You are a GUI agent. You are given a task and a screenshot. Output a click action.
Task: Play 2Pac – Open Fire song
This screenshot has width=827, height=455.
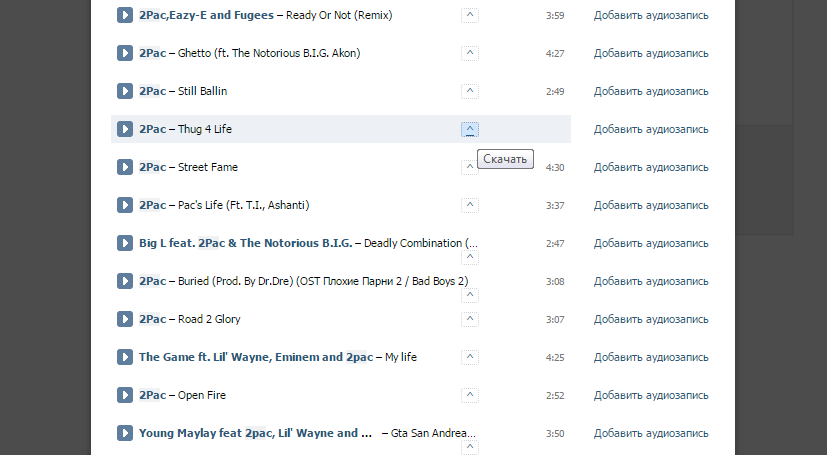coord(124,395)
